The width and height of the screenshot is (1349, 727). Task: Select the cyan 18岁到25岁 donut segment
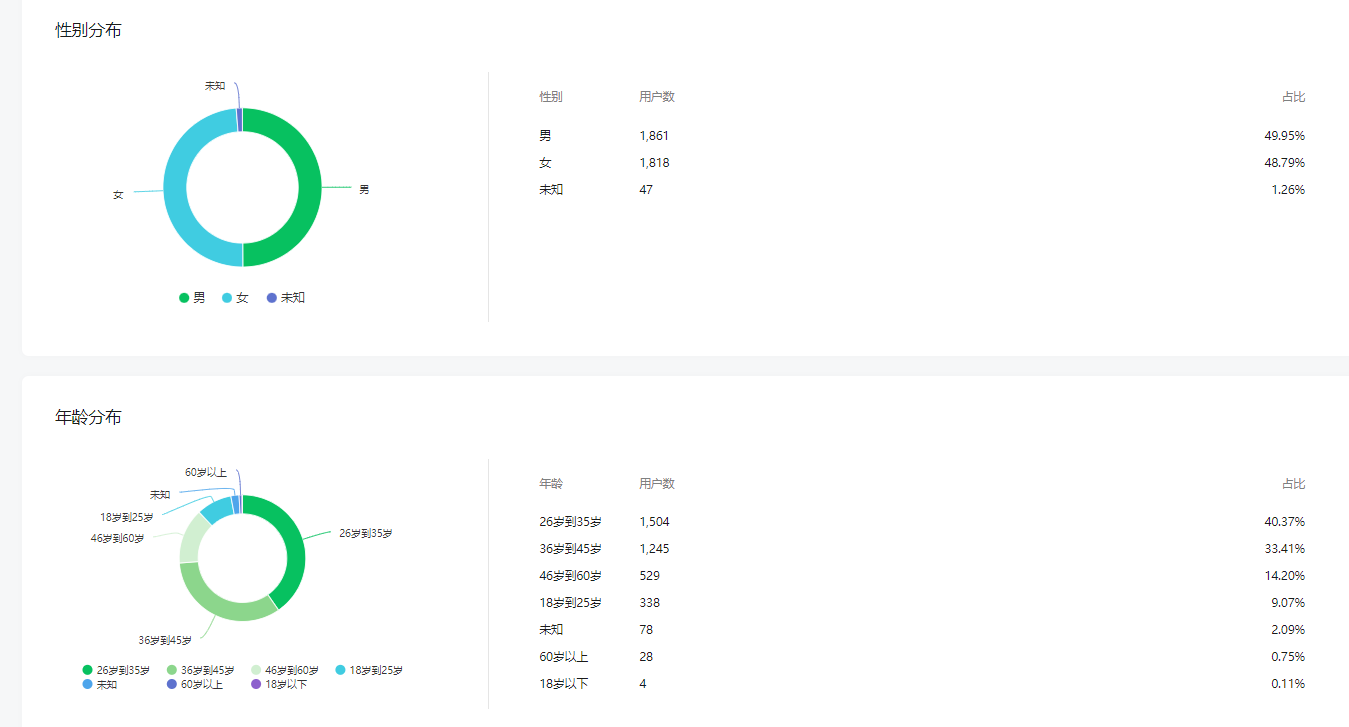click(216, 509)
